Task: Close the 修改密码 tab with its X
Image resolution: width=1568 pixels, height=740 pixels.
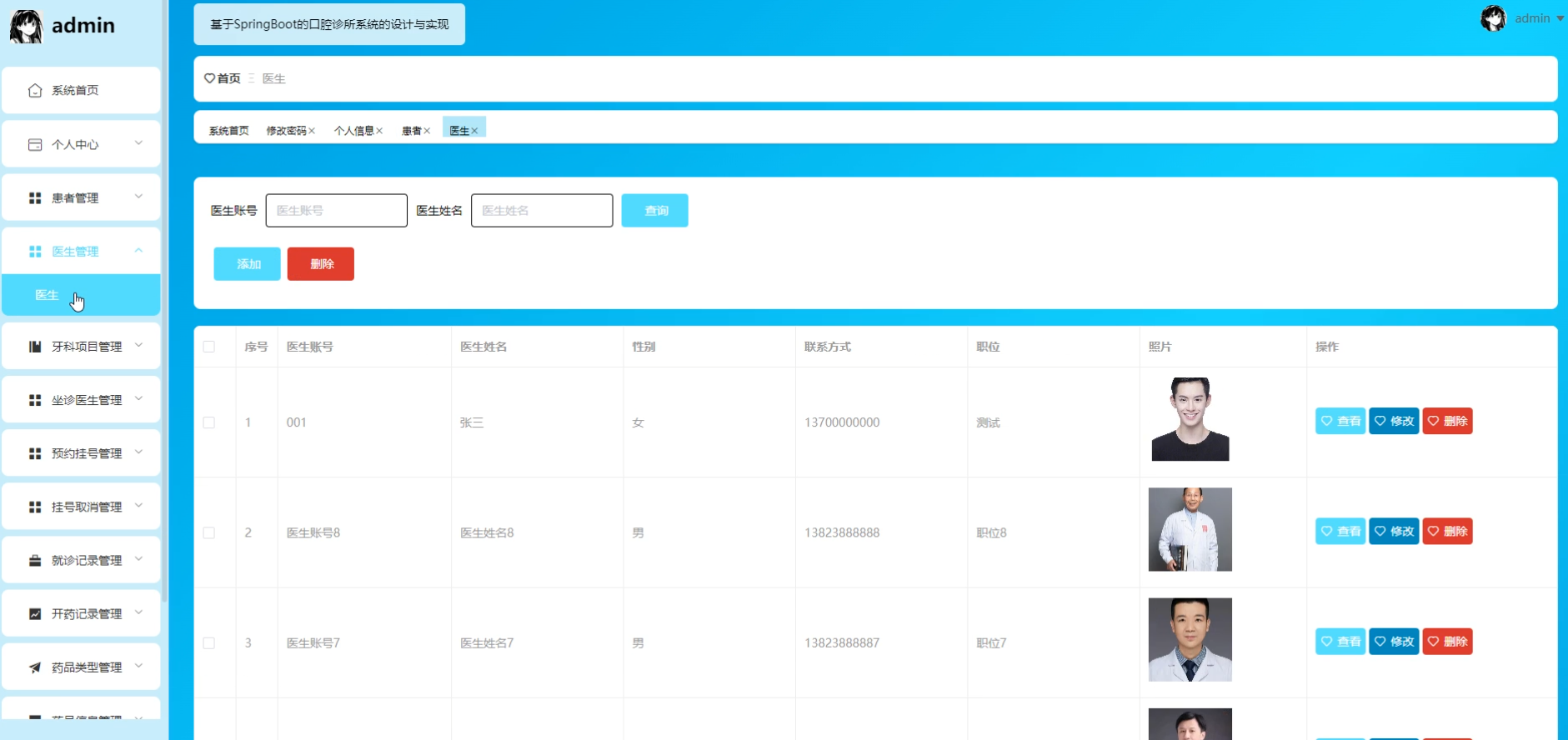Action: coord(312,131)
